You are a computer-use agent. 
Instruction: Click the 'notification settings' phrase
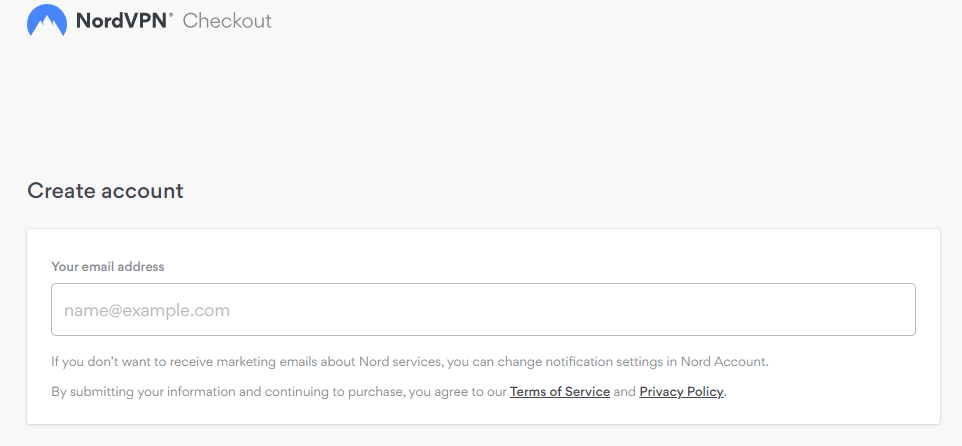[605, 361]
